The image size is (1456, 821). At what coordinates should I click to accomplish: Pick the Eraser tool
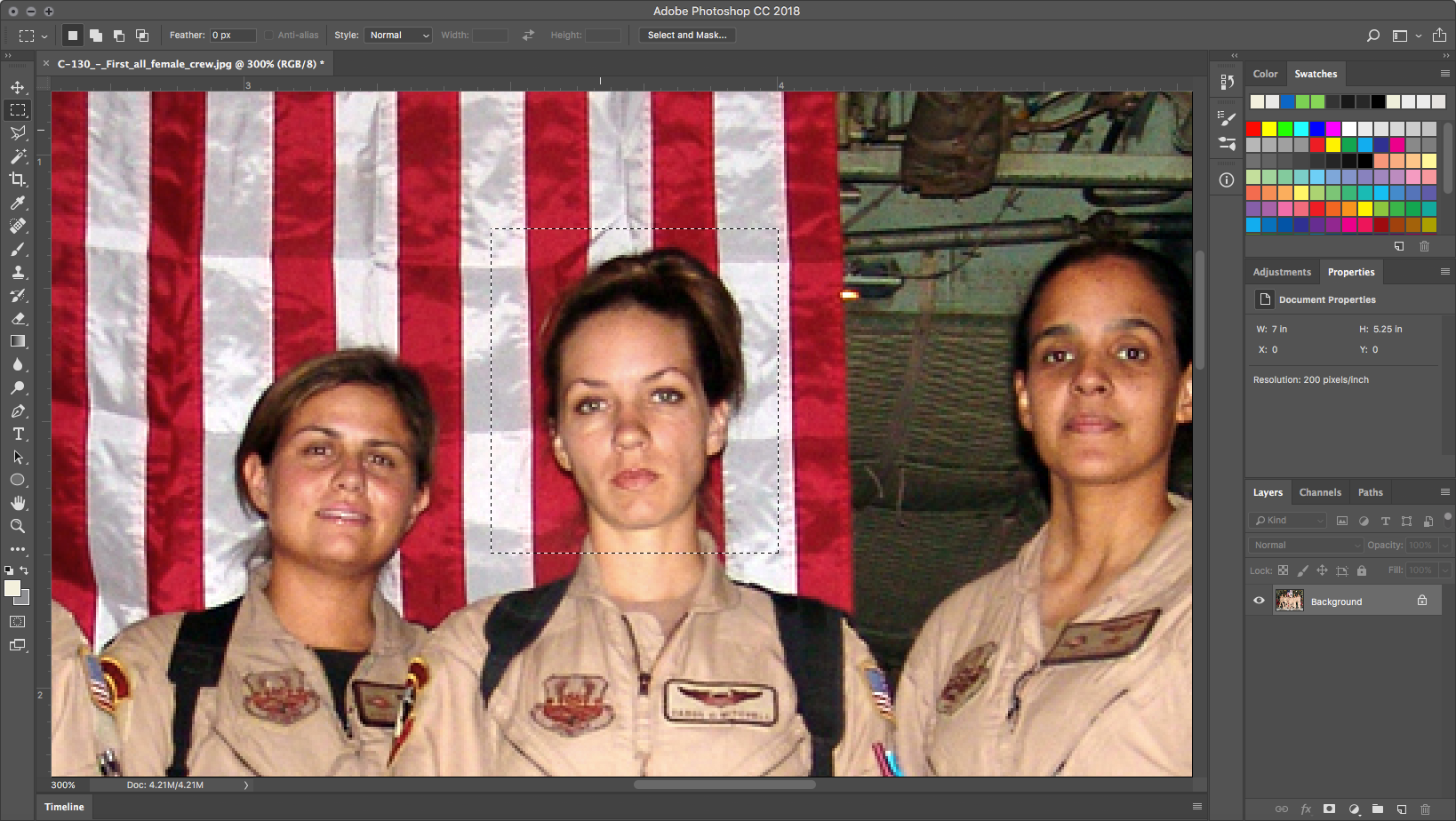(18, 318)
